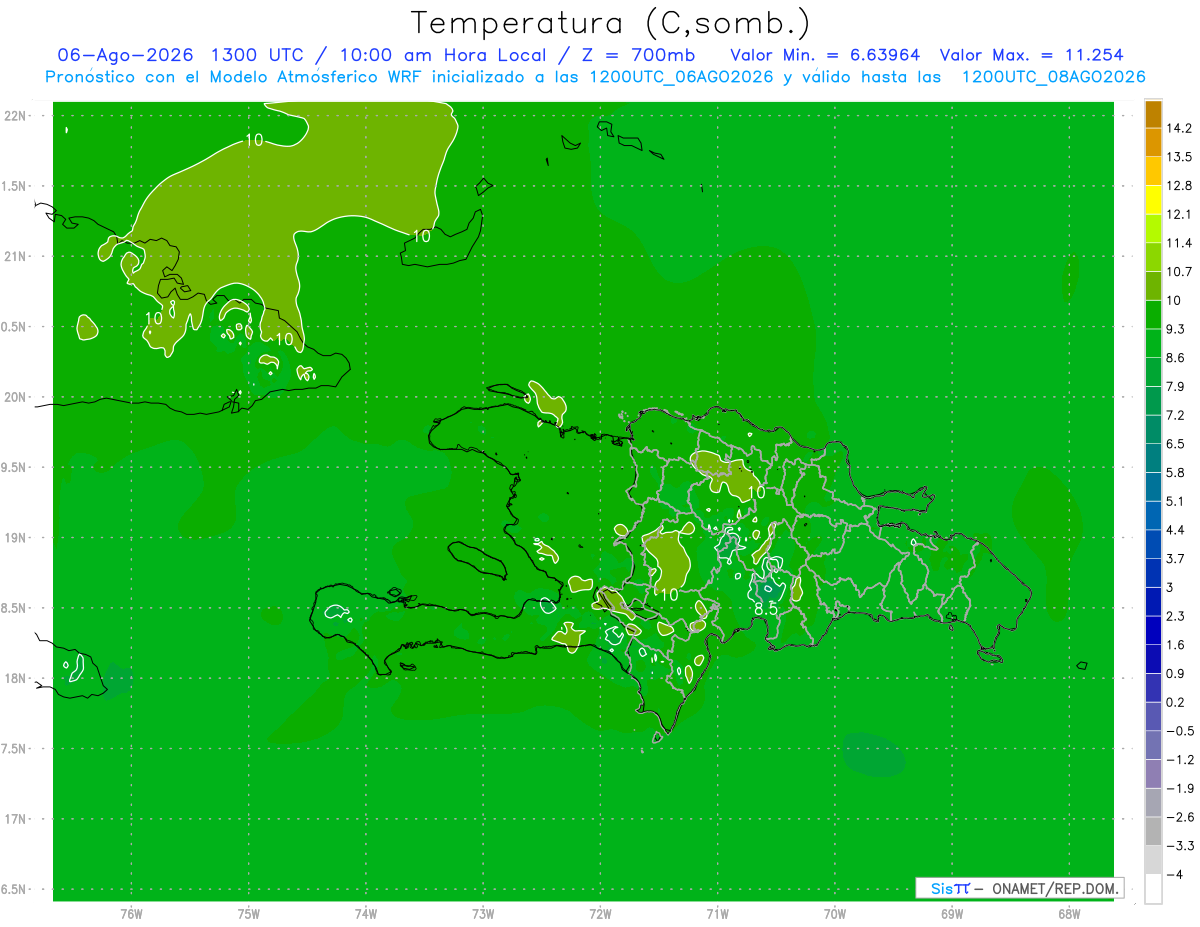Click the '0.9' color scale label
The height and width of the screenshot is (927, 1200).
[x=1175, y=673]
